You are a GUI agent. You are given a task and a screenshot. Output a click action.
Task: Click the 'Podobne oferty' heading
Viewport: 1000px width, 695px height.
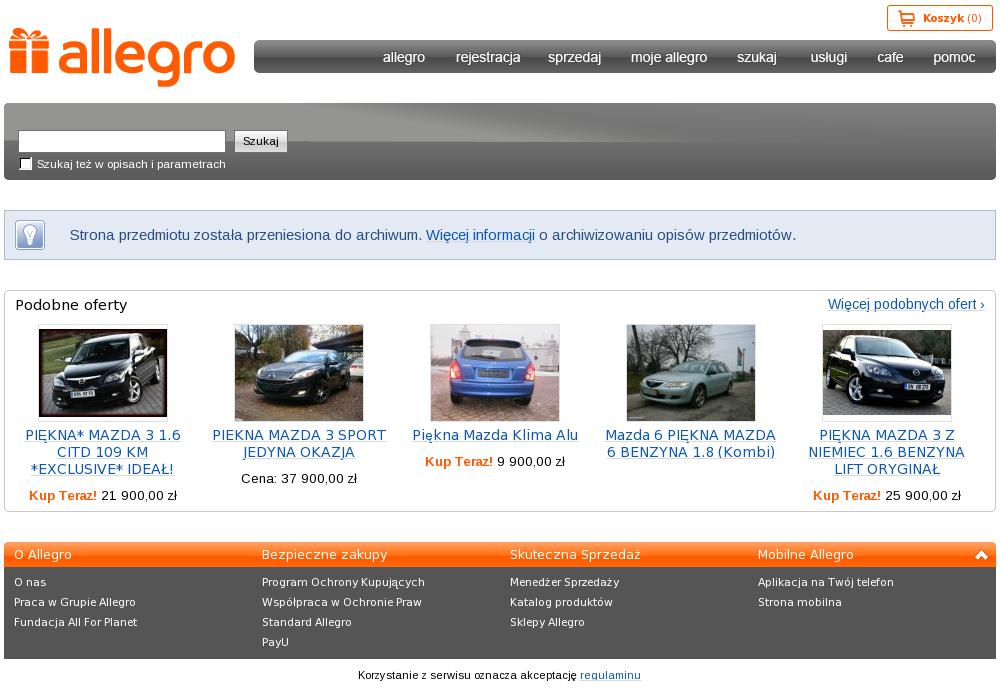click(x=71, y=305)
